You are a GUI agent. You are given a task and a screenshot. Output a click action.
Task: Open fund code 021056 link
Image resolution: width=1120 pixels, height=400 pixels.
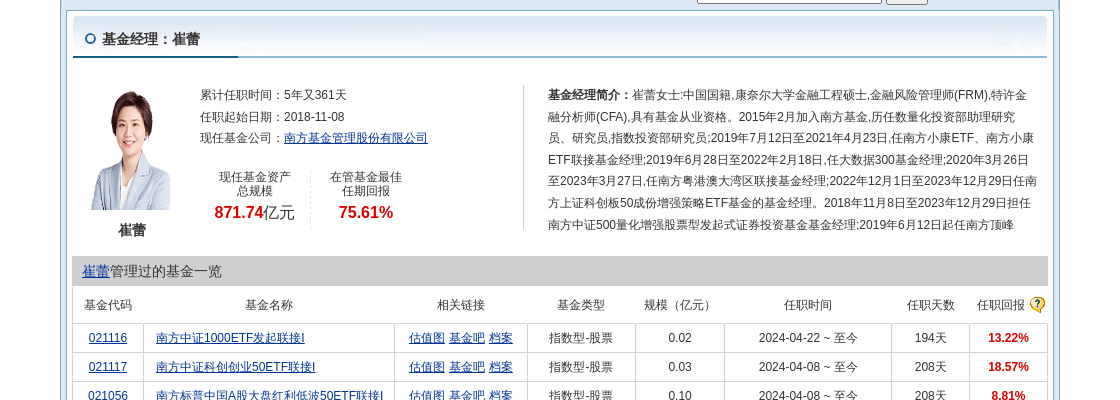(108, 395)
